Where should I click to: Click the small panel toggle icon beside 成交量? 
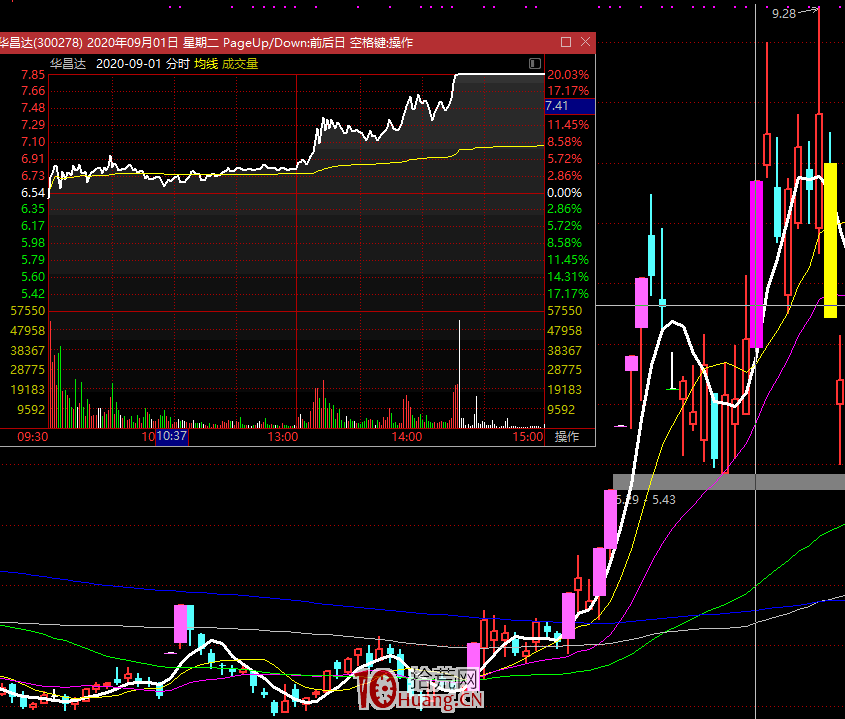click(x=532, y=63)
